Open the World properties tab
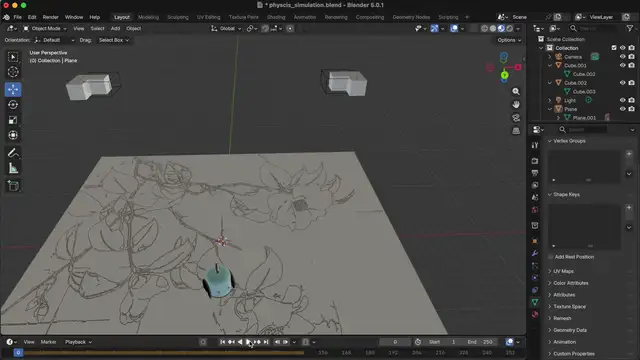The image size is (640, 360). [x=535, y=209]
